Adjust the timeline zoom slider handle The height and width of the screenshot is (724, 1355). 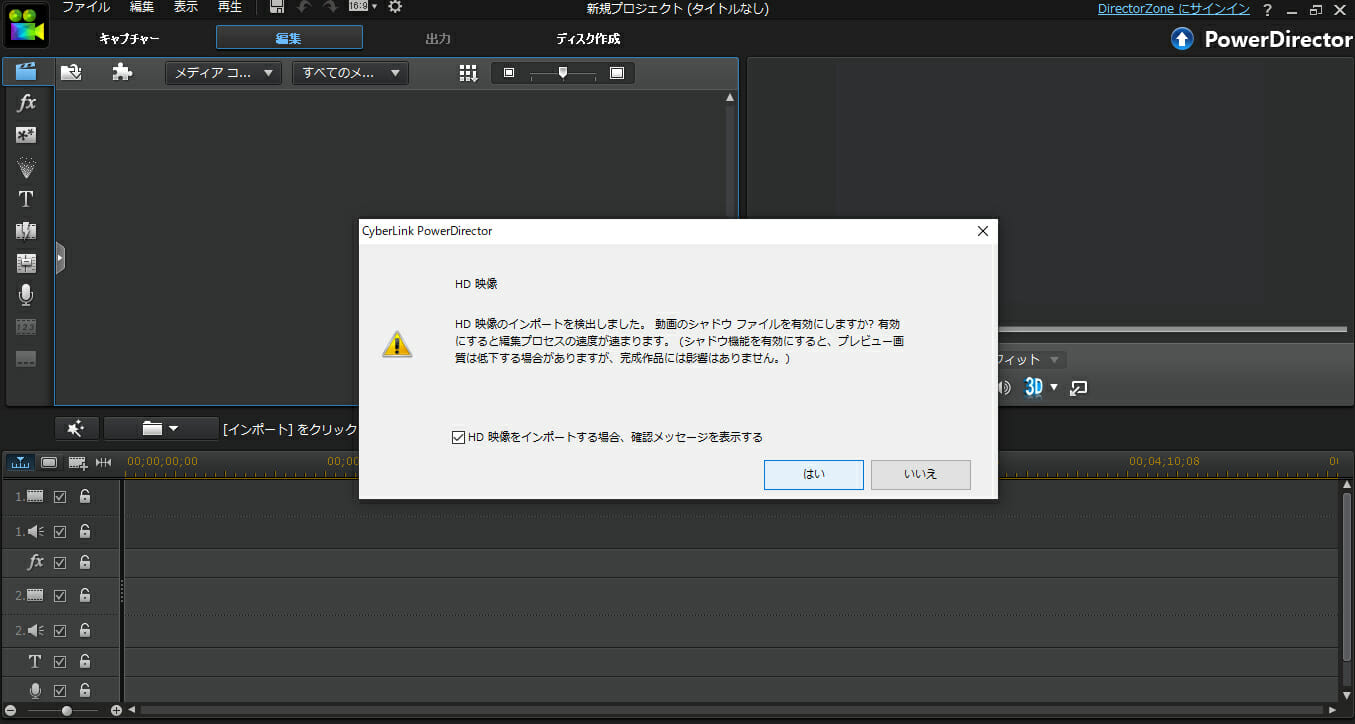67,710
